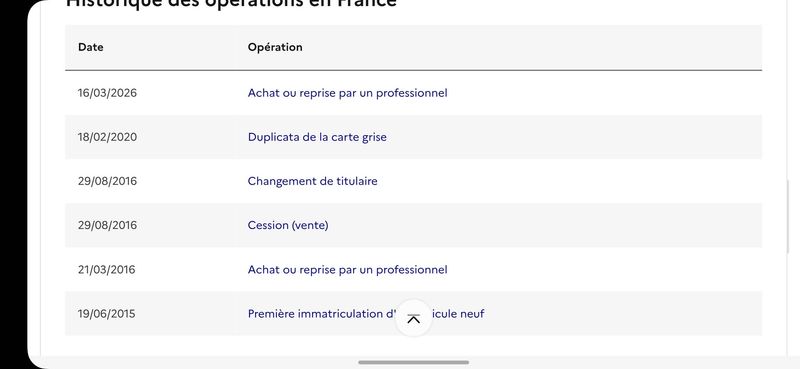Click the date beside Changement de titulaire
This screenshot has width=800, height=369.
tap(107, 181)
